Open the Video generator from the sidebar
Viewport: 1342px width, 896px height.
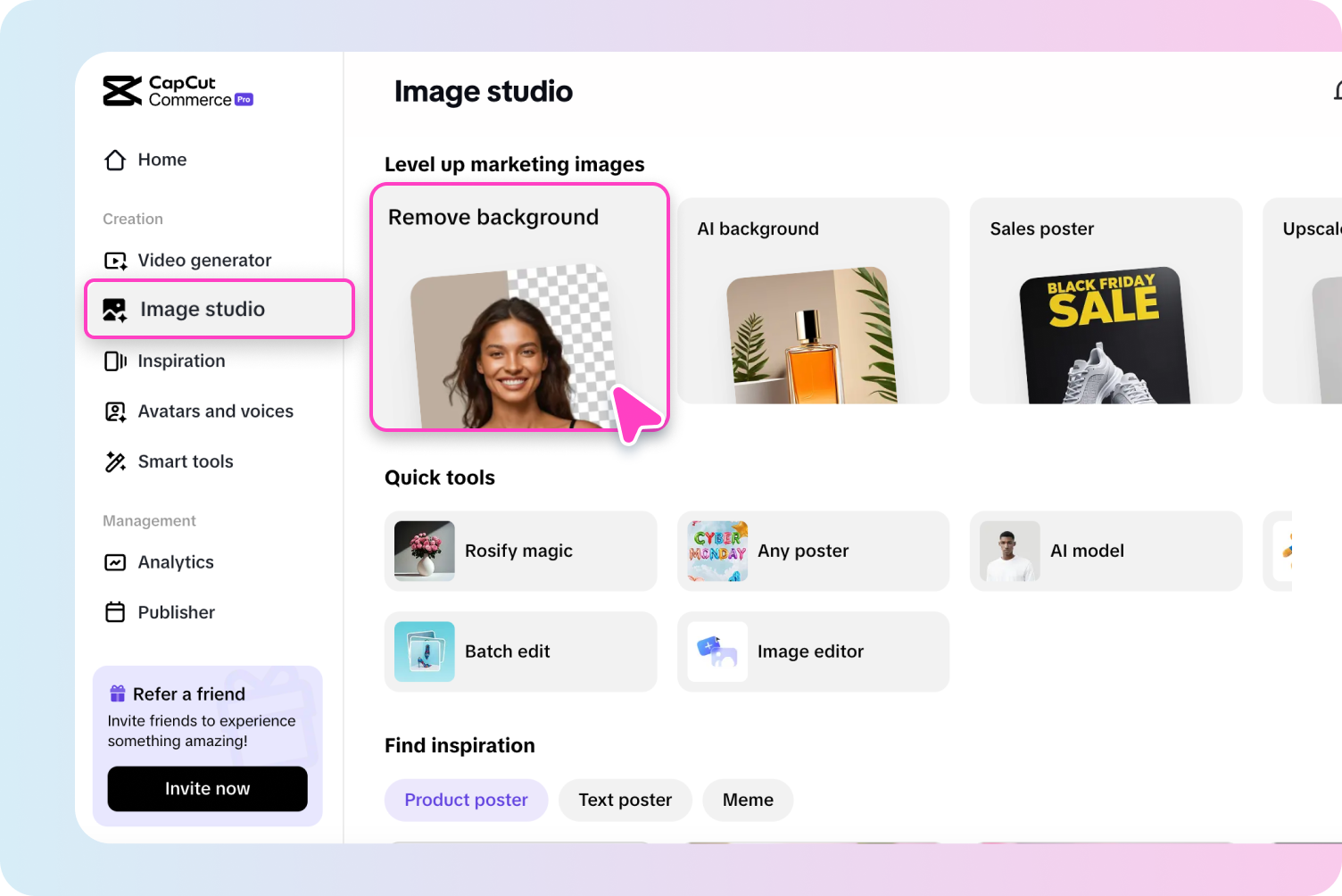pos(204,260)
